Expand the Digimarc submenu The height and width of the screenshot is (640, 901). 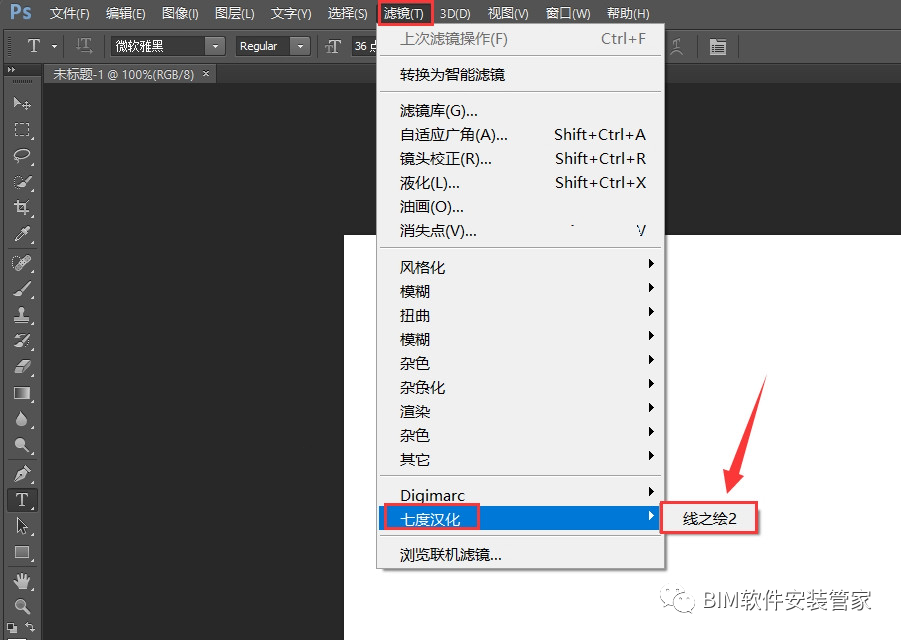point(520,494)
